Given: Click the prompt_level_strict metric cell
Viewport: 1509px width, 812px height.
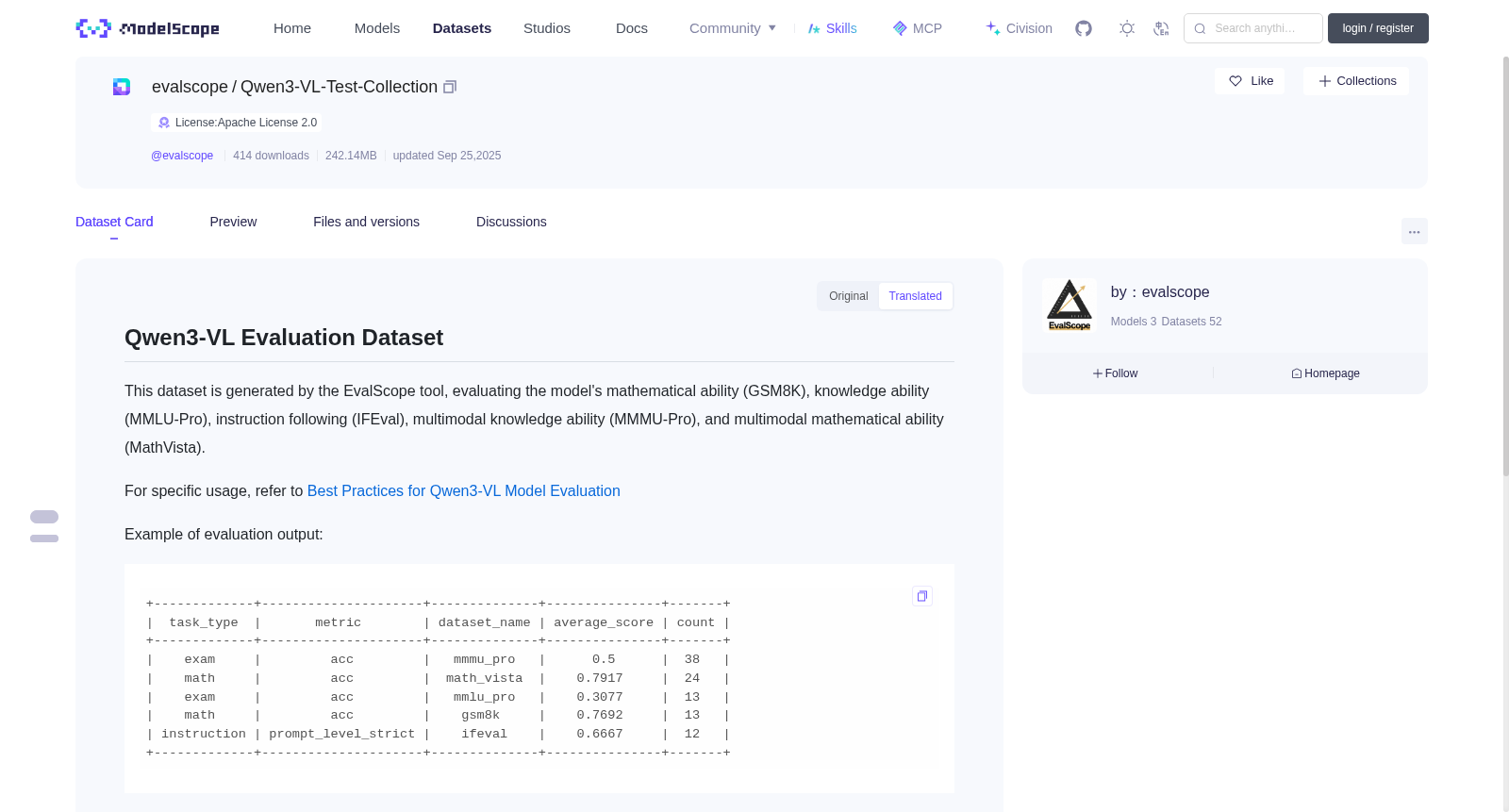Looking at the screenshot, I should [x=341, y=734].
